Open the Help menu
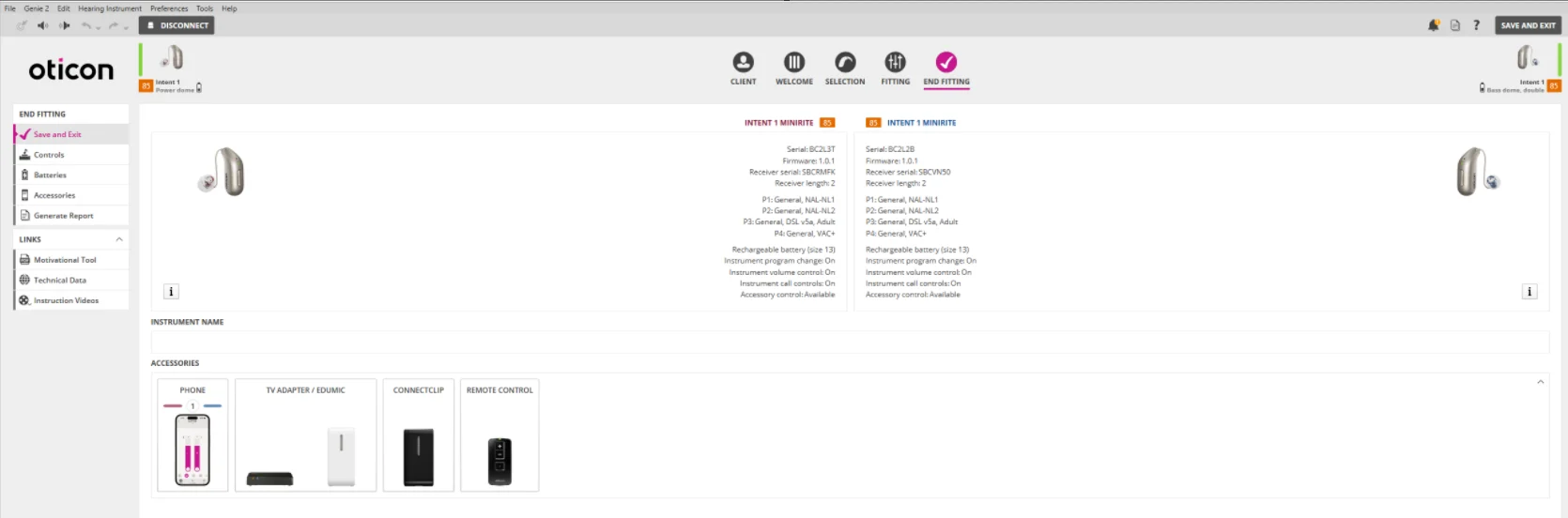 point(229,8)
